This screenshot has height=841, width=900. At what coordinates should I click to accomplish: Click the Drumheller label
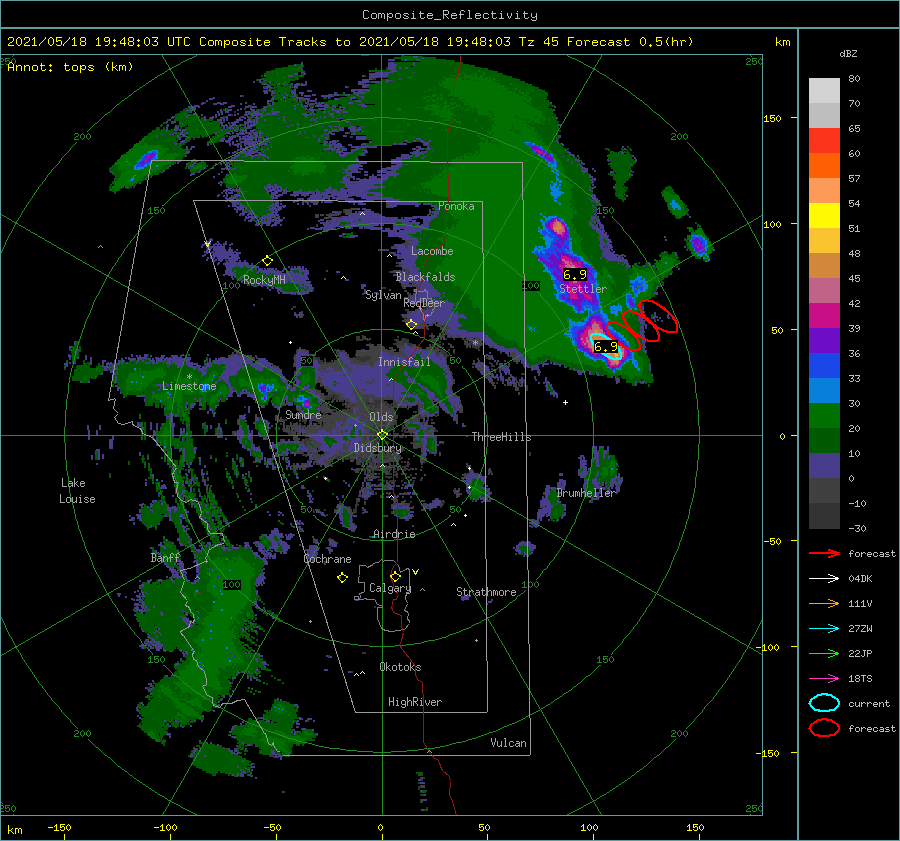(x=585, y=493)
